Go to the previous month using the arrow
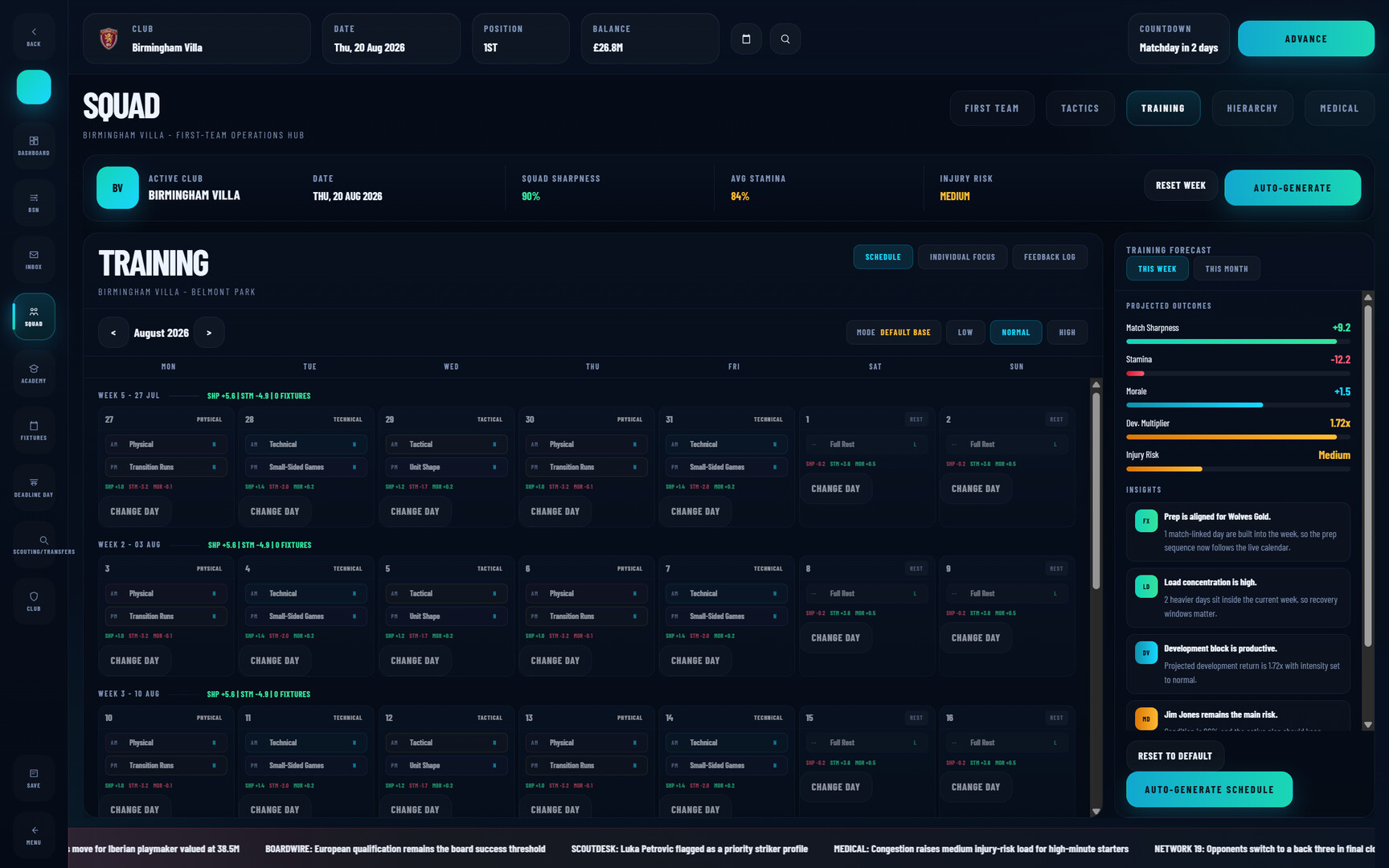The width and height of the screenshot is (1389, 868). point(113,332)
